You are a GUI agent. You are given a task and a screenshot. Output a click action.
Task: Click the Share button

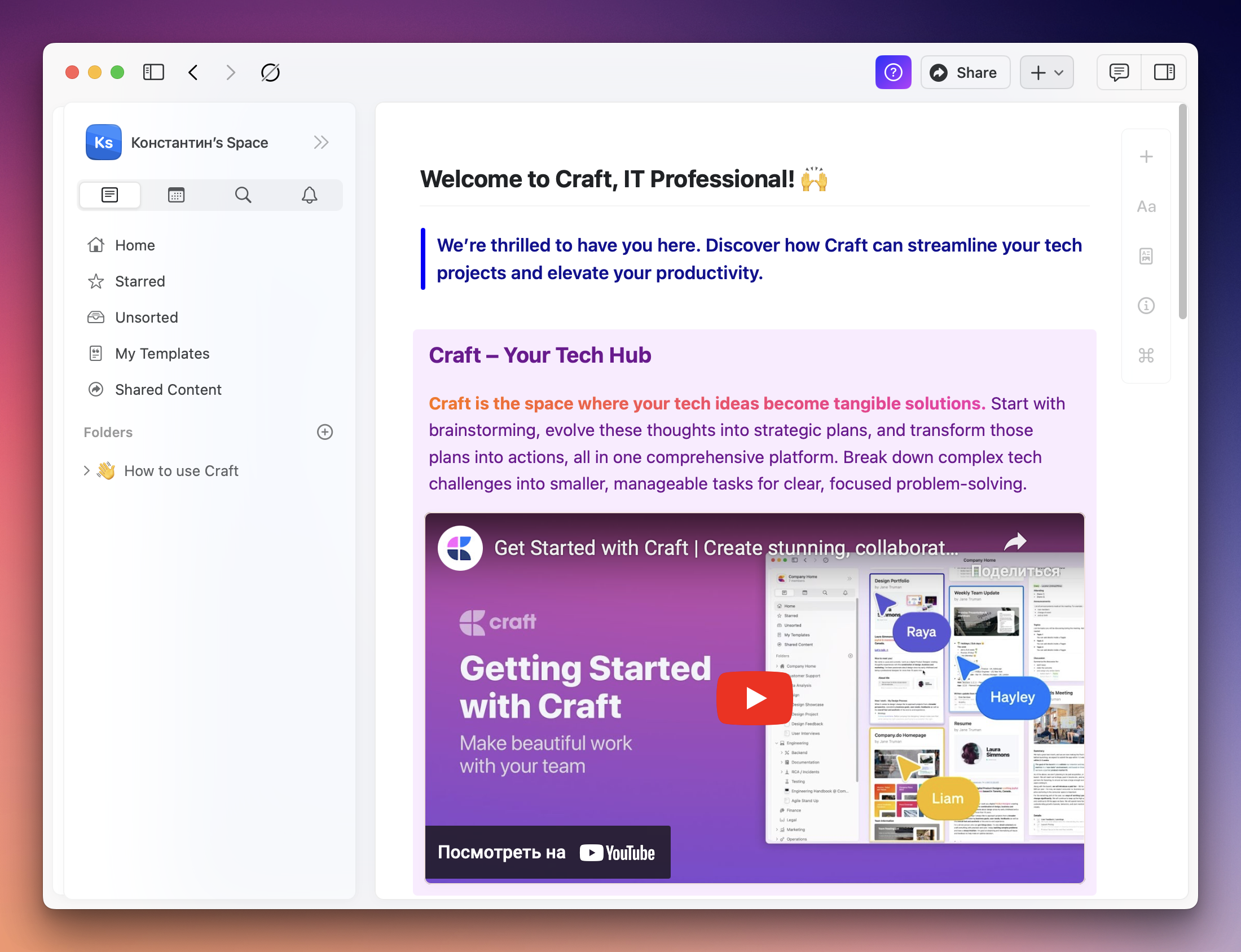(965, 73)
